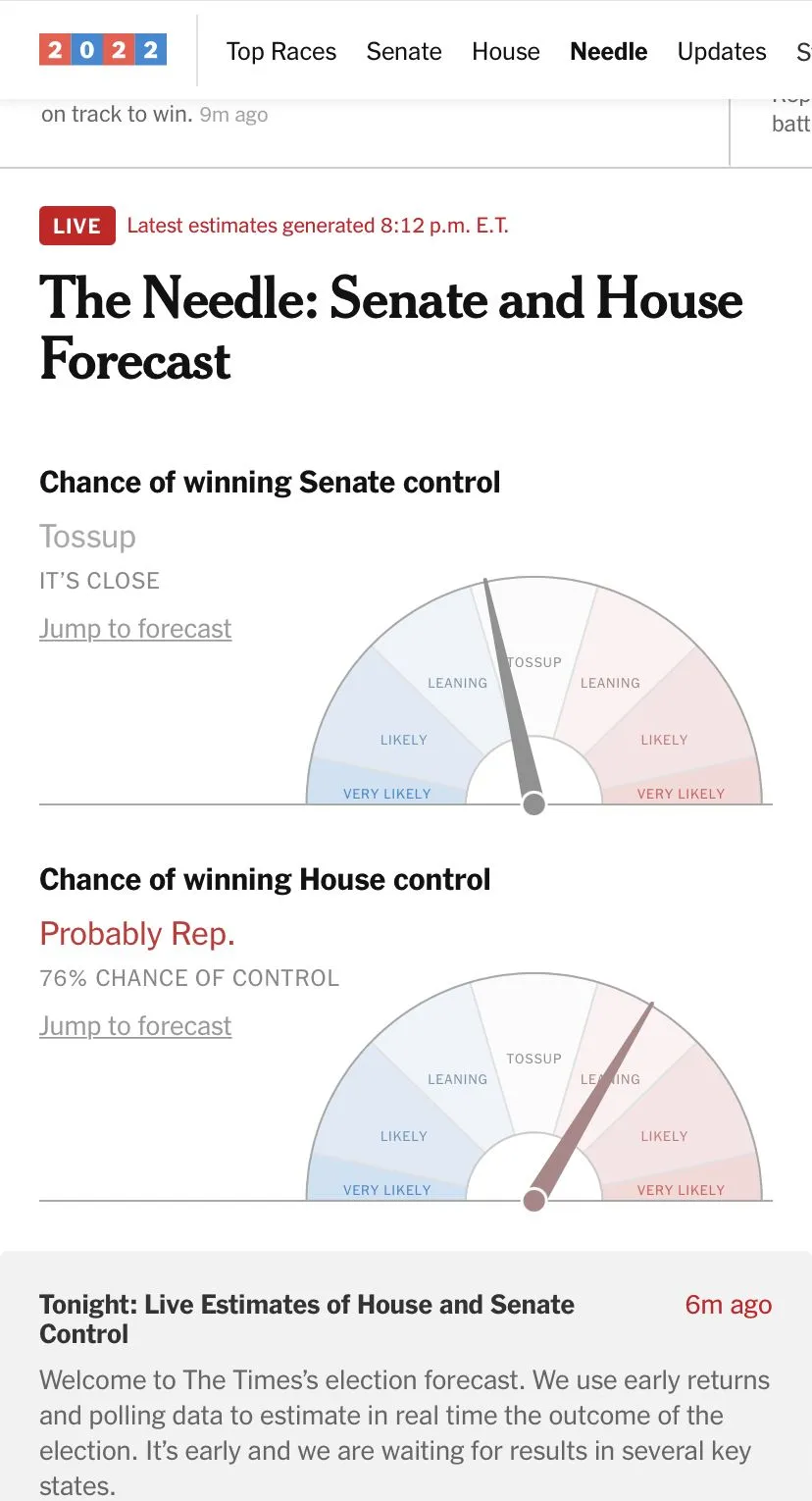Screen dimensions: 812x1501
Task: Open the Top Races tab
Action: click(281, 51)
